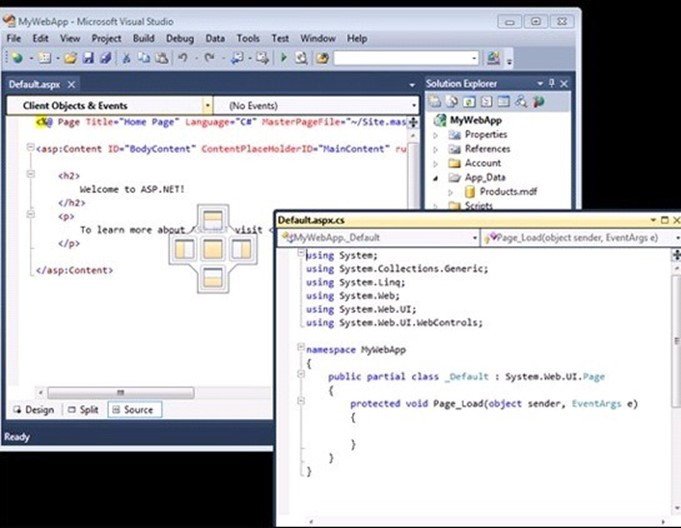Click the New Project toolbar icon
Screen dimensions: 681x528
tap(17, 58)
